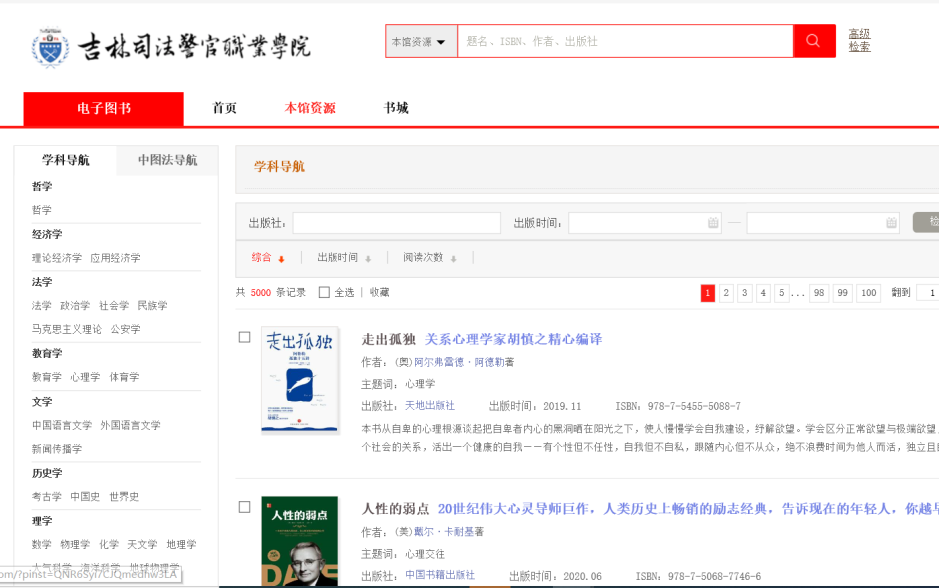Sort by 综合 arrow indicator
The image size is (939, 588).
coord(281,259)
